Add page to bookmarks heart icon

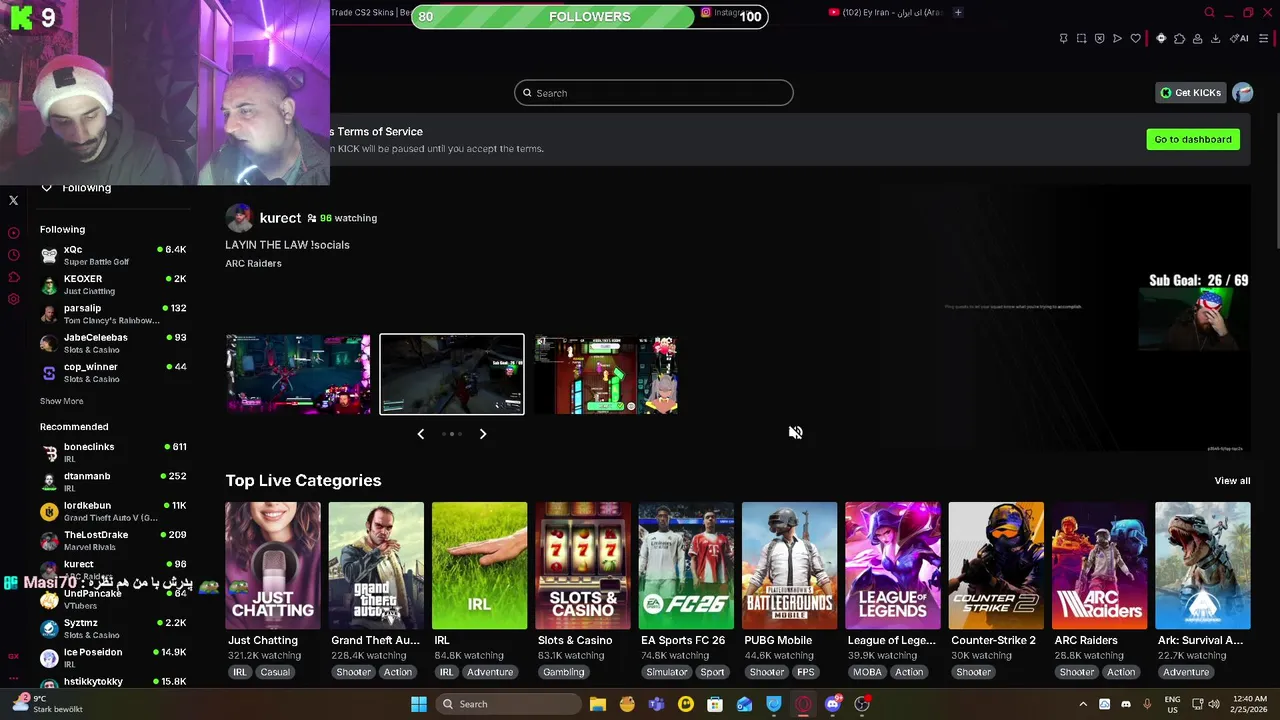[1135, 38]
